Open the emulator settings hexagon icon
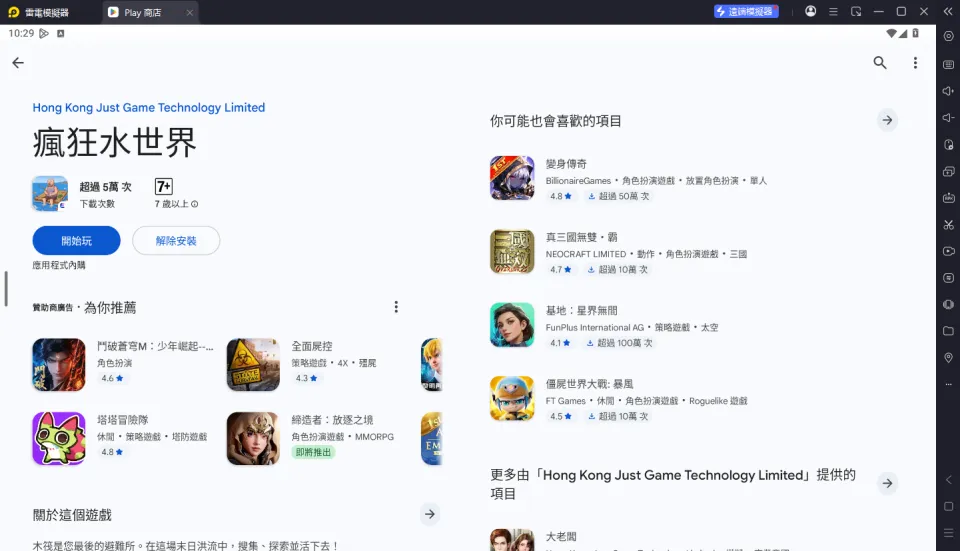960x551 pixels. (948, 36)
